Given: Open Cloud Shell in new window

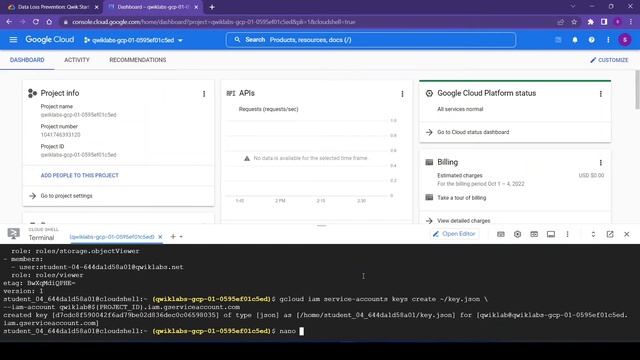Looking at the screenshot, I should point(610,234).
